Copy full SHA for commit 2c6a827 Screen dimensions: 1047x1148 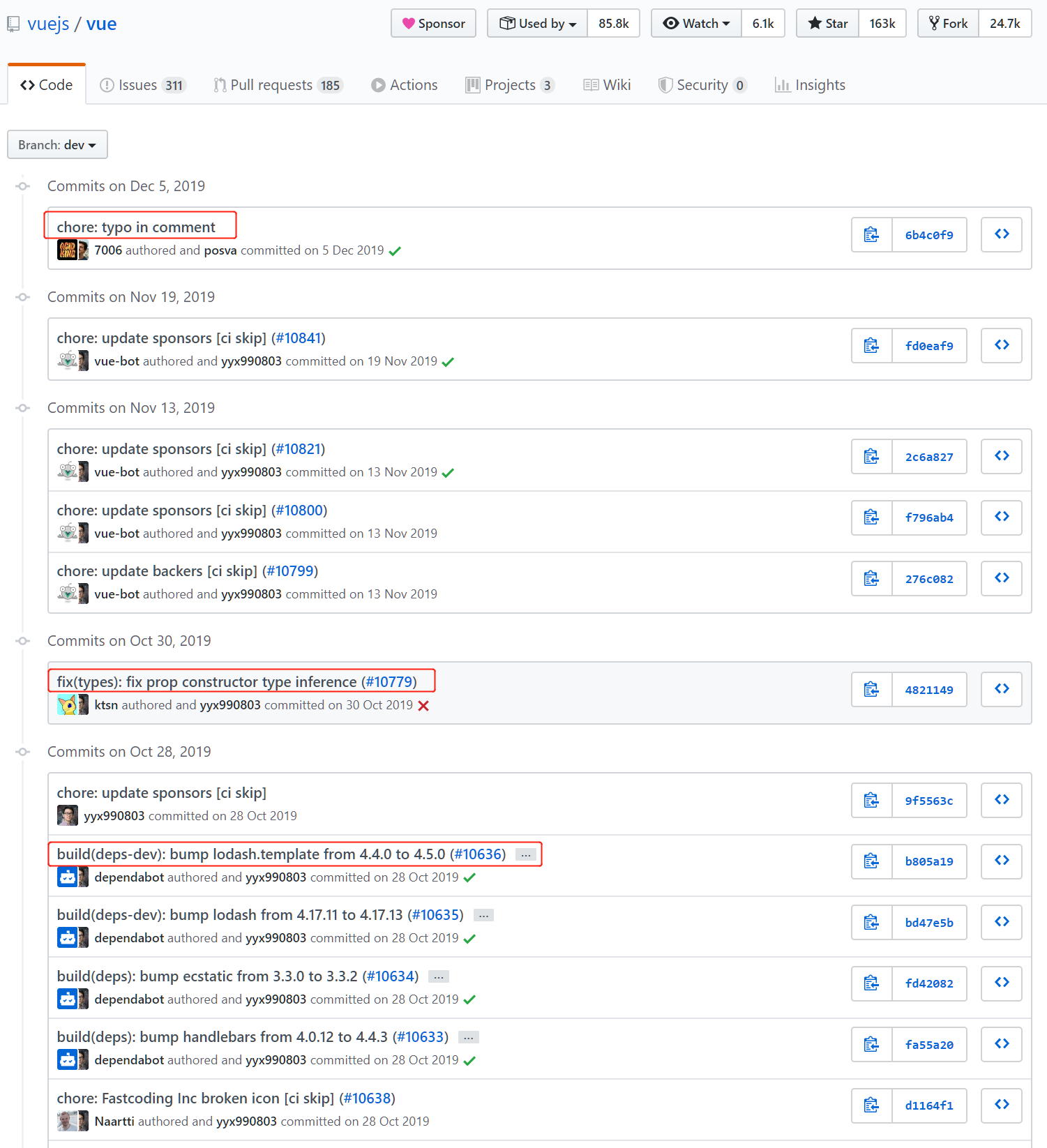click(871, 456)
